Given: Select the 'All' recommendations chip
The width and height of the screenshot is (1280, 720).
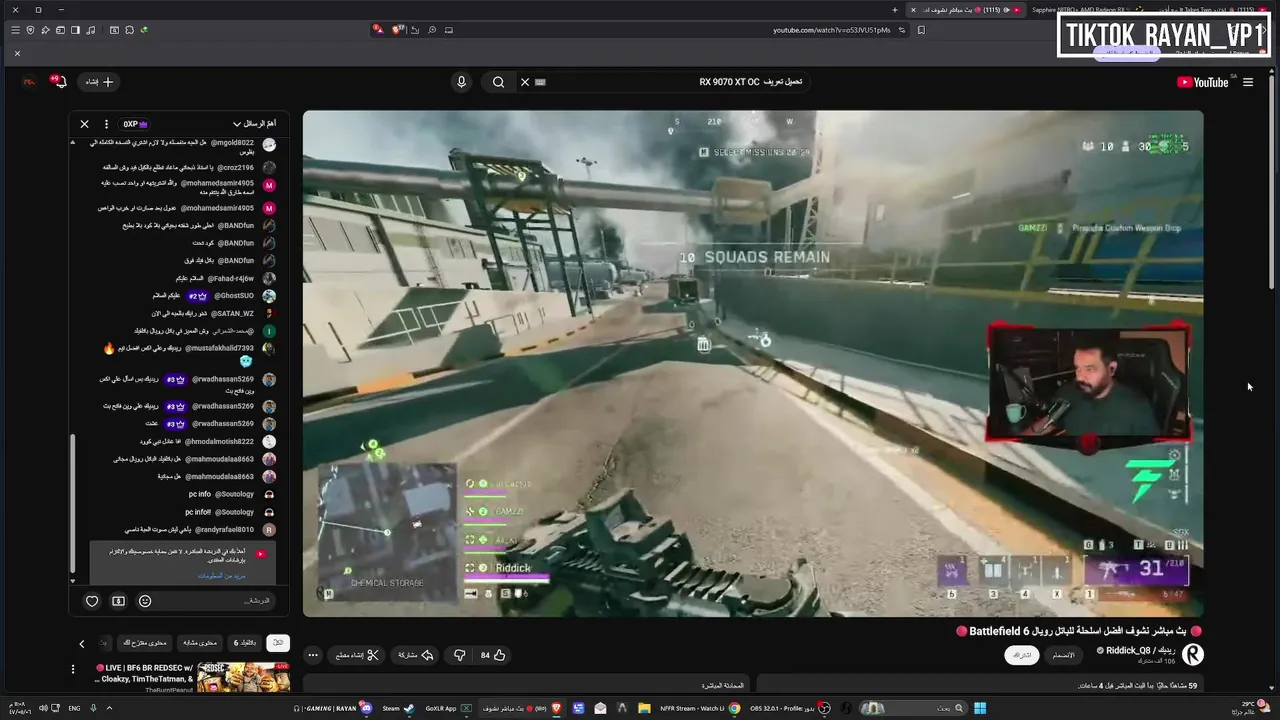Looking at the screenshot, I should 277,643.
